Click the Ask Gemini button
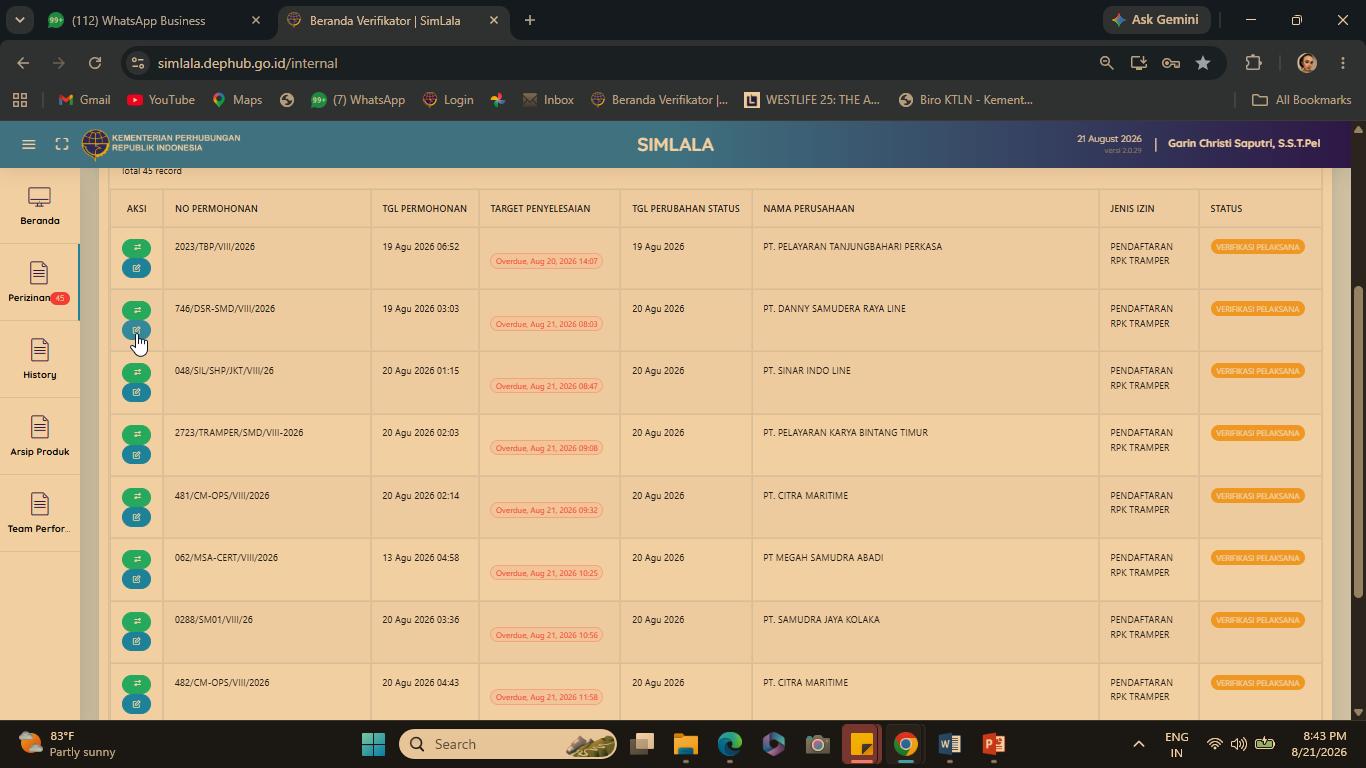 click(1157, 20)
